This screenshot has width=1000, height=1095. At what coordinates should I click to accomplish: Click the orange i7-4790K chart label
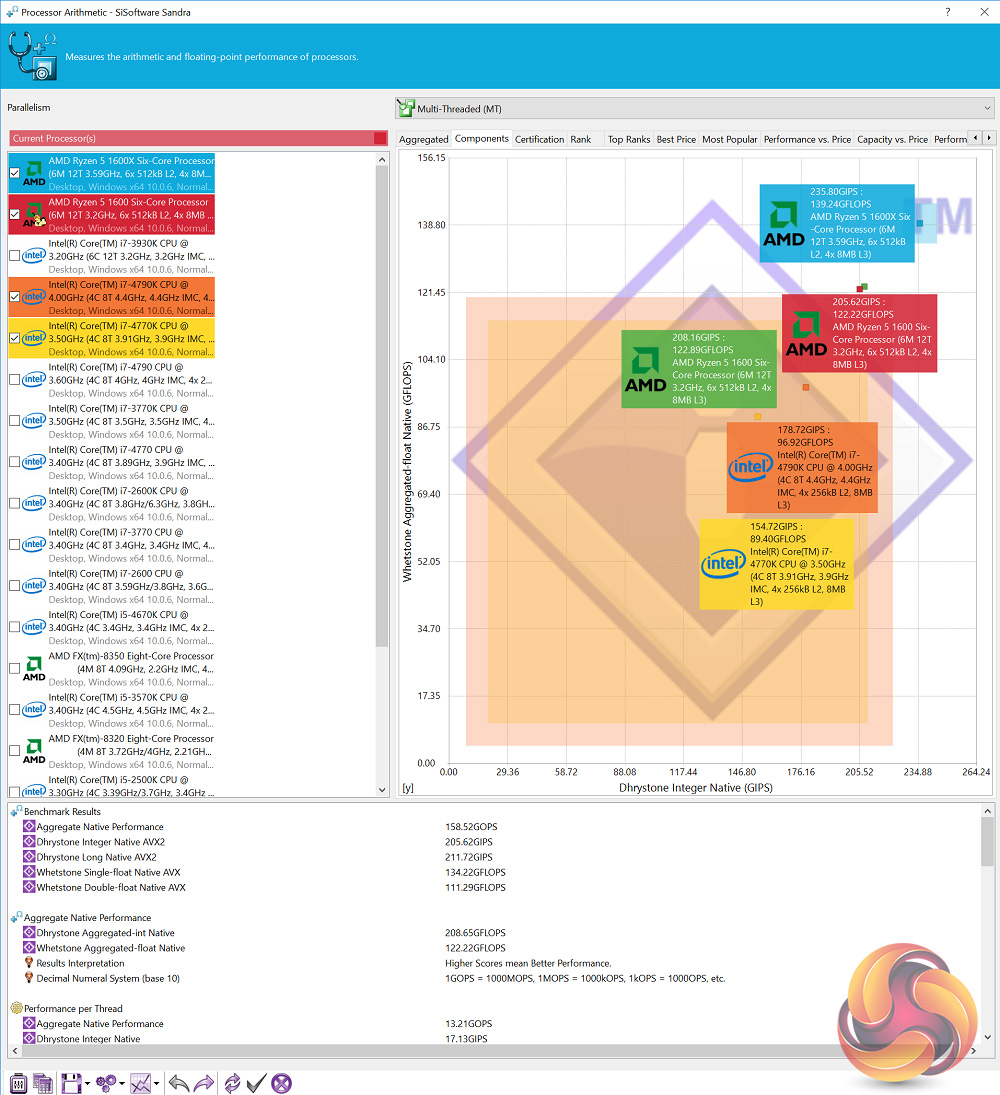[802, 467]
